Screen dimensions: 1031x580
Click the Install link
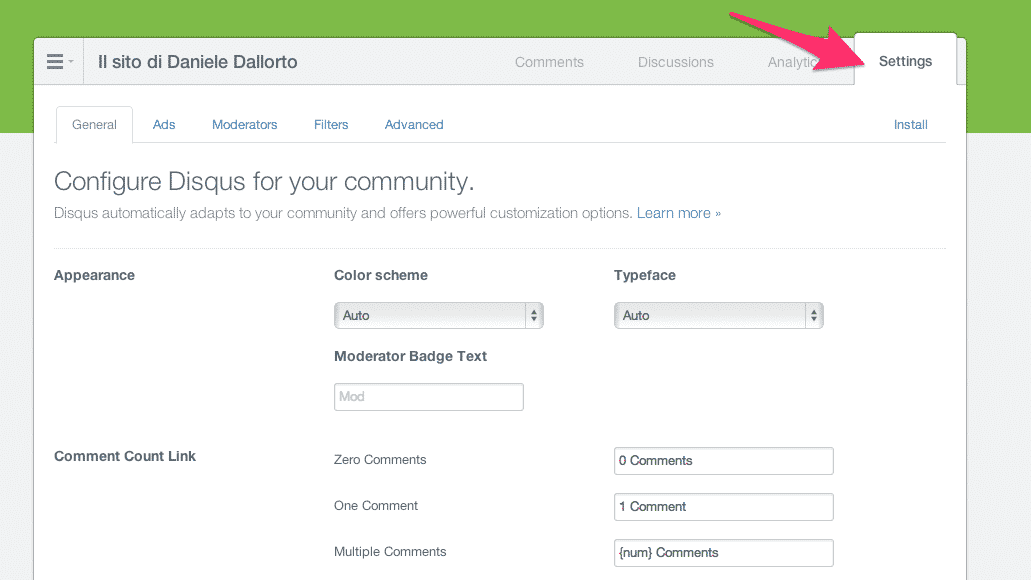tap(910, 125)
